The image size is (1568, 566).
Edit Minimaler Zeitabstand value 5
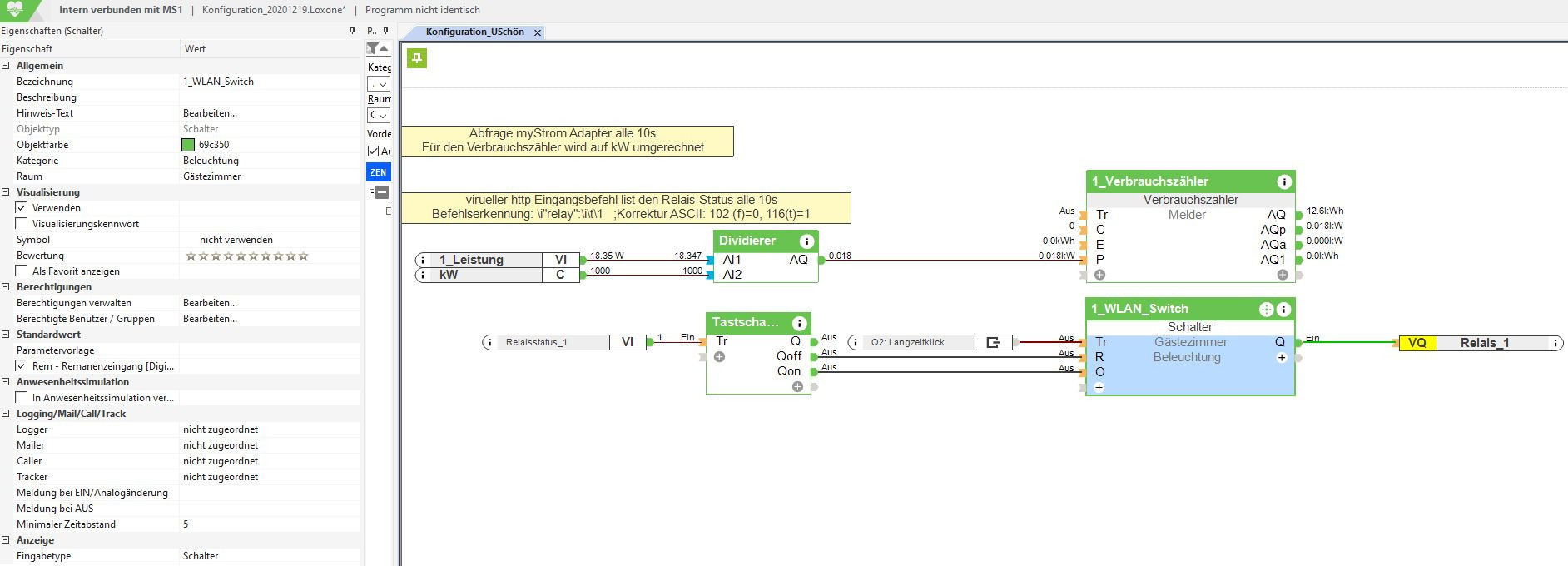(186, 524)
